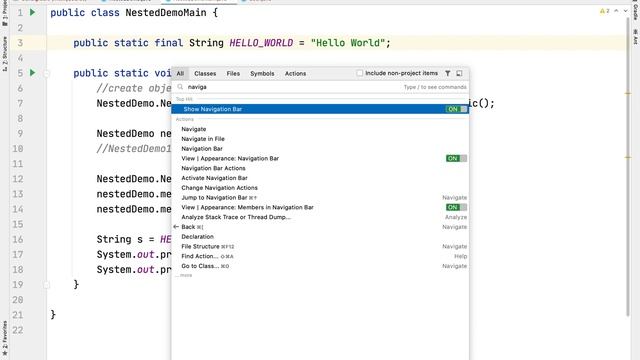Open the Structure tool window
The image size is (640, 360).
coord(4,54)
